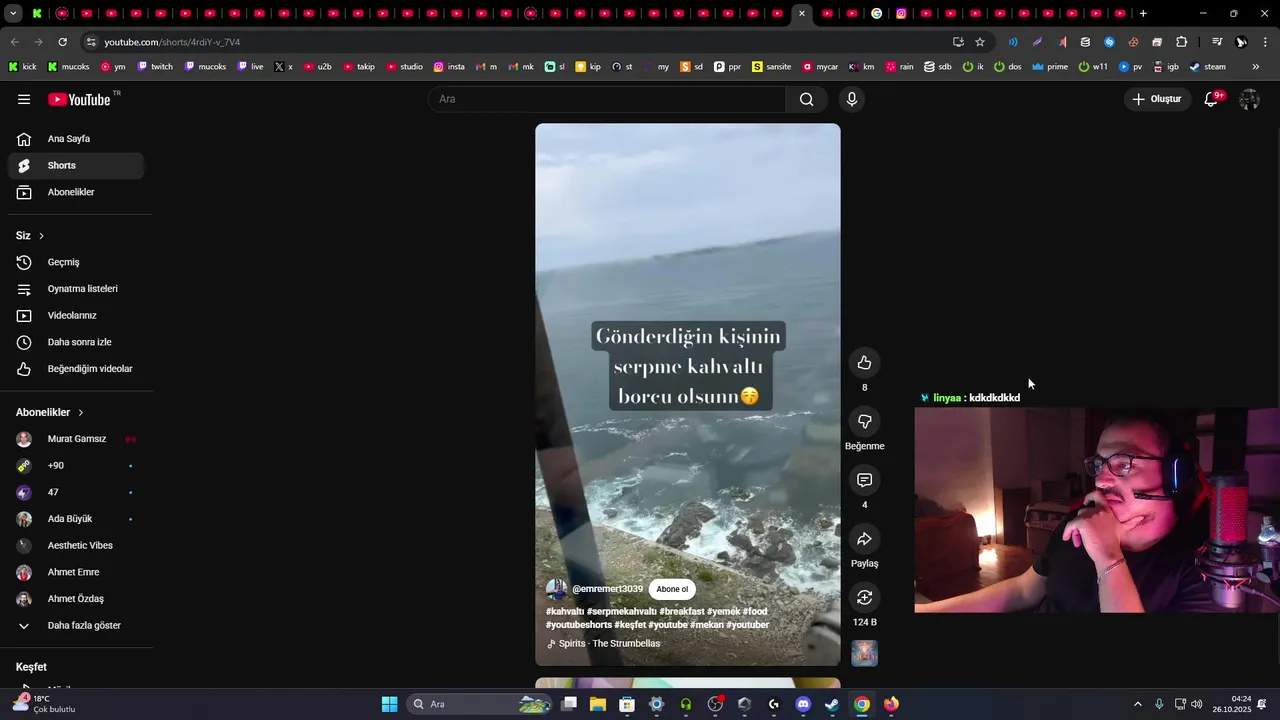Screen dimensions: 1280x720
Task: Open File Explorer from the taskbar
Action: click(598, 704)
